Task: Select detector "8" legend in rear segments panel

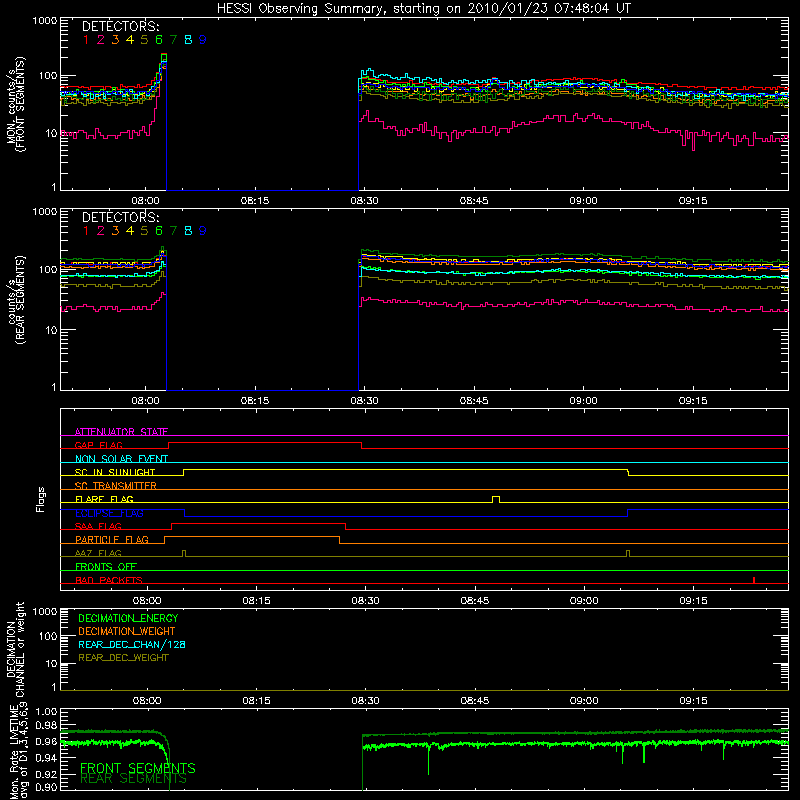Action: (188, 231)
